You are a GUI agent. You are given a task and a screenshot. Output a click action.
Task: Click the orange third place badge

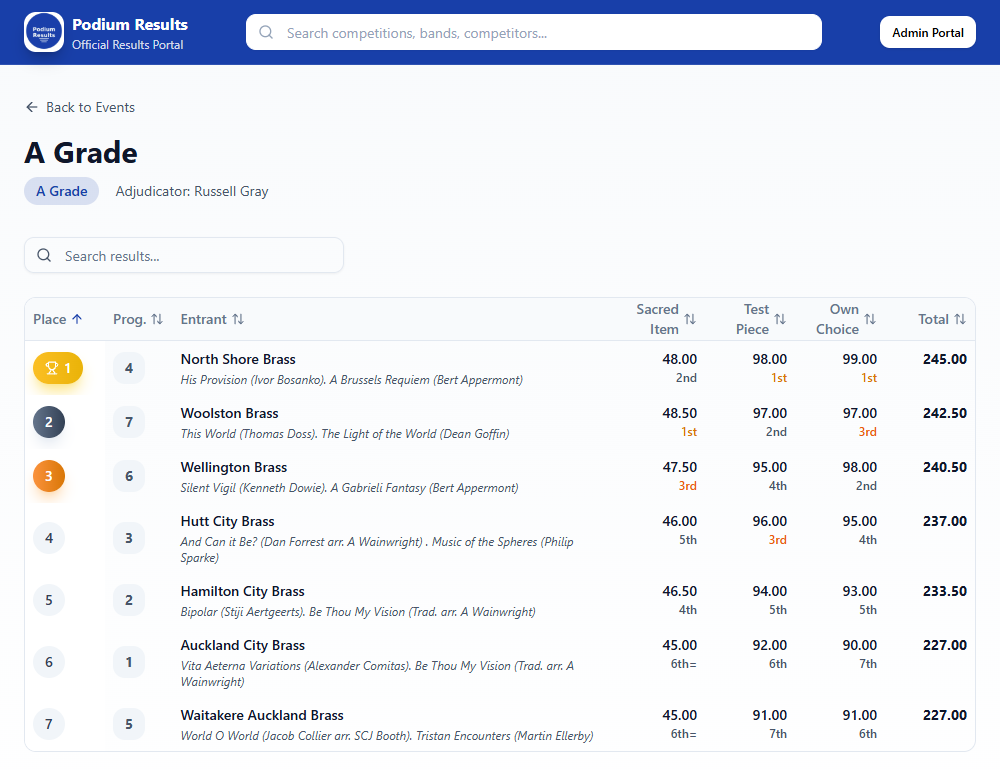pyautogui.click(x=49, y=476)
